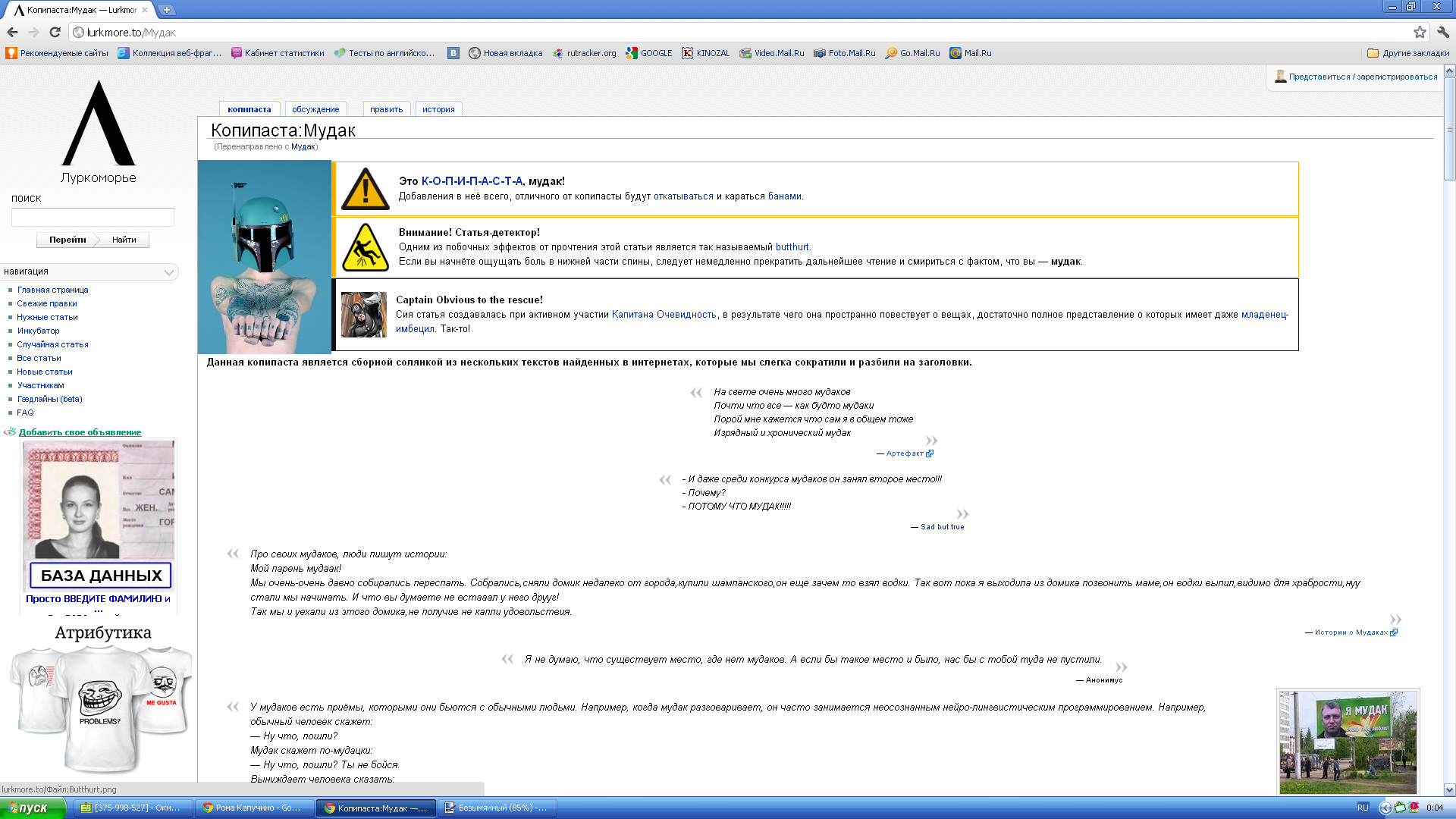Viewport: 1456px width, 819px height.
Task: Open the Foto.Mail.Ru bookmark
Action: coord(845,53)
